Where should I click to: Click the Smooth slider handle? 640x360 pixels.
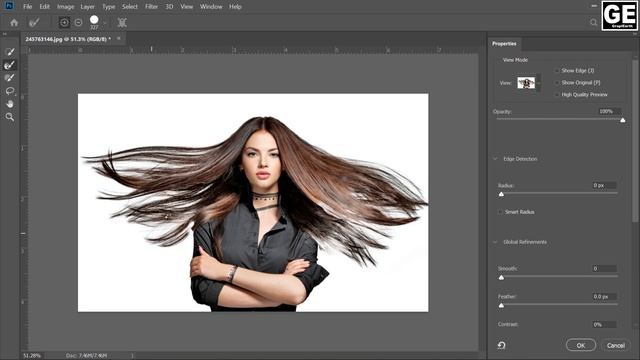[x=501, y=278]
